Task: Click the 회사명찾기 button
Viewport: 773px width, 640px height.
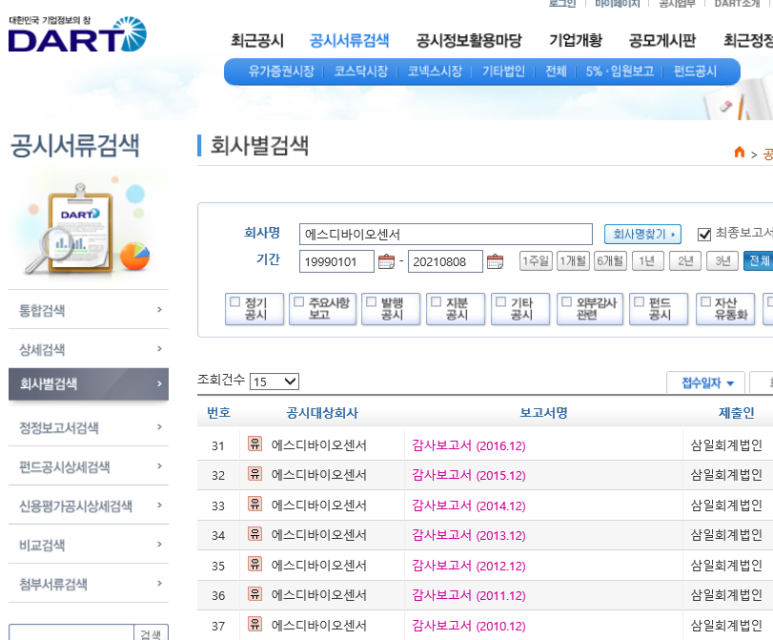Action: coord(642,234)
